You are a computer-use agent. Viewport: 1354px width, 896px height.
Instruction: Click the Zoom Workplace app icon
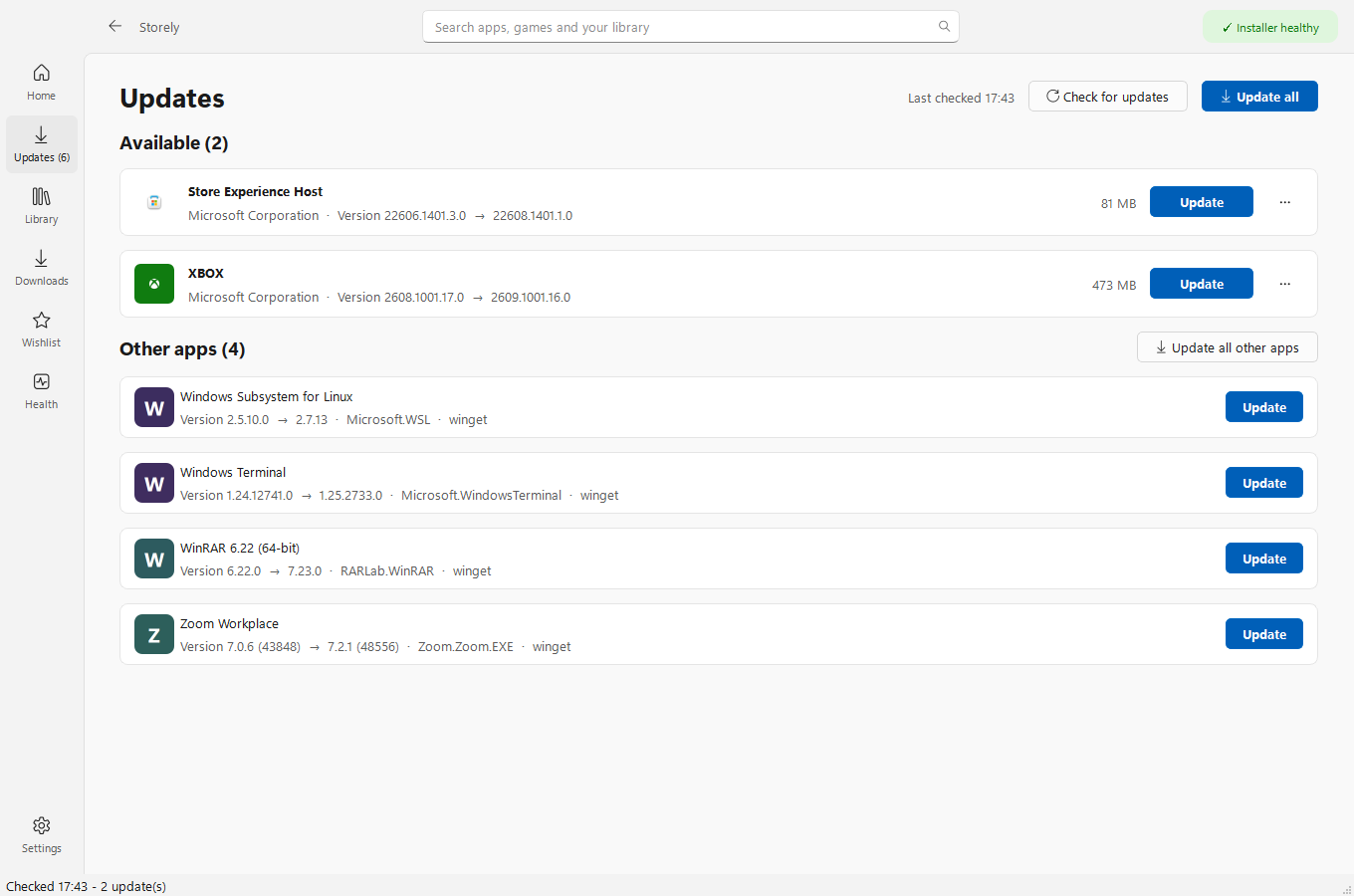[154, 634]
